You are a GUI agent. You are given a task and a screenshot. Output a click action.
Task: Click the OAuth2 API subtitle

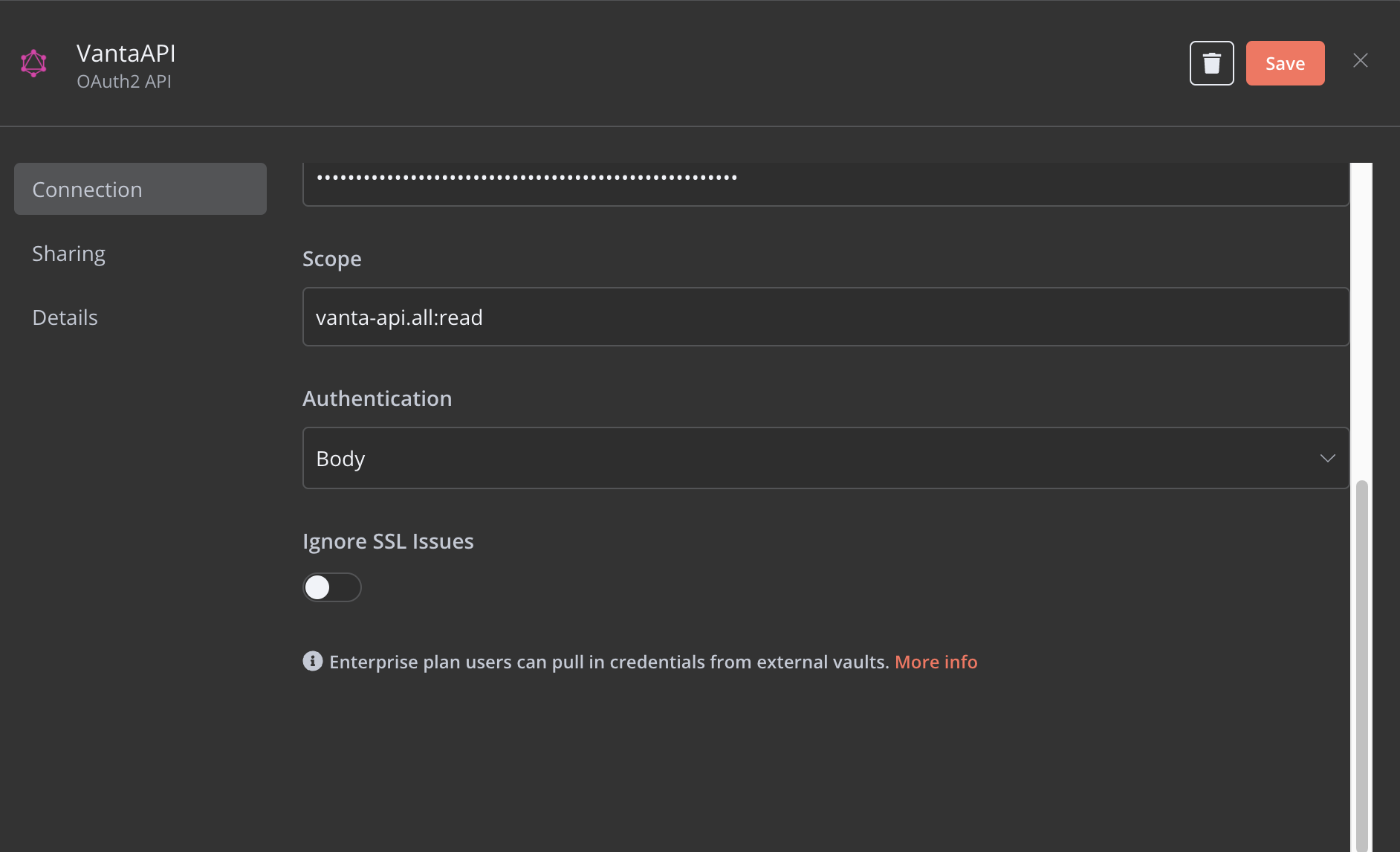[x=124, y=82]
